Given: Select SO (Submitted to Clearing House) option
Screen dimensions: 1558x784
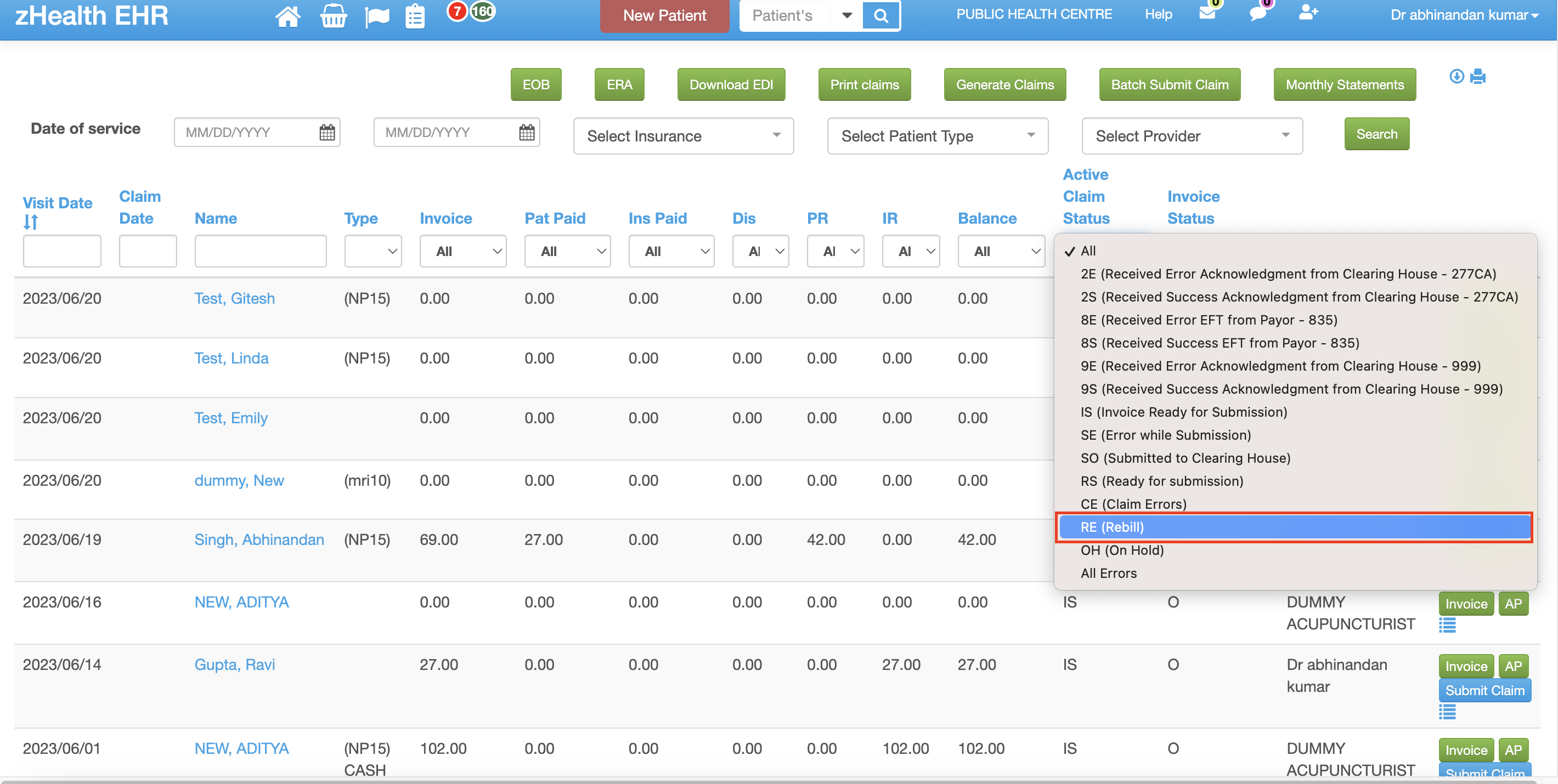Looking at the screenshot, I should click(1294, 458).
